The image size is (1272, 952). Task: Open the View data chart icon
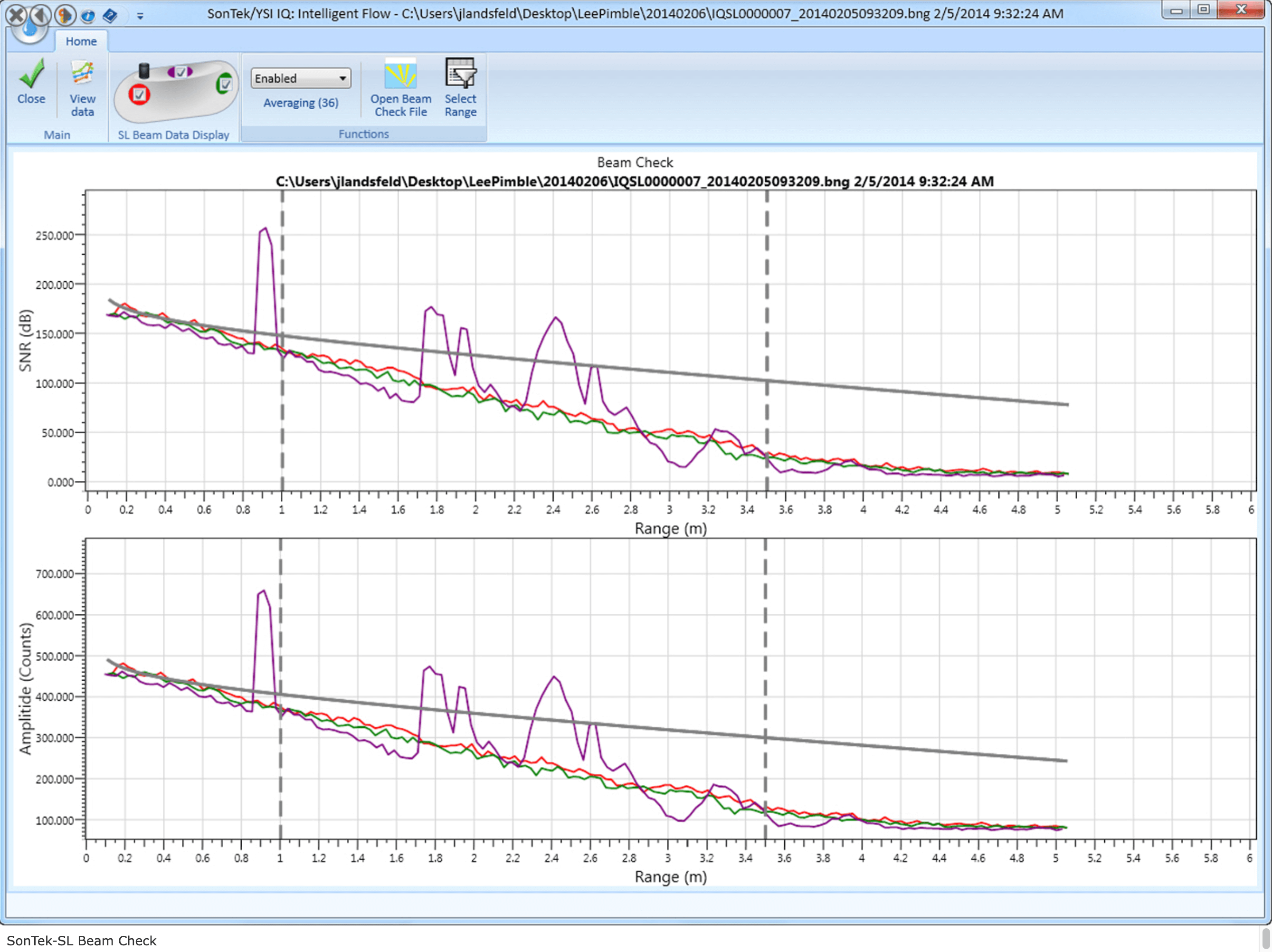point(82,74)
